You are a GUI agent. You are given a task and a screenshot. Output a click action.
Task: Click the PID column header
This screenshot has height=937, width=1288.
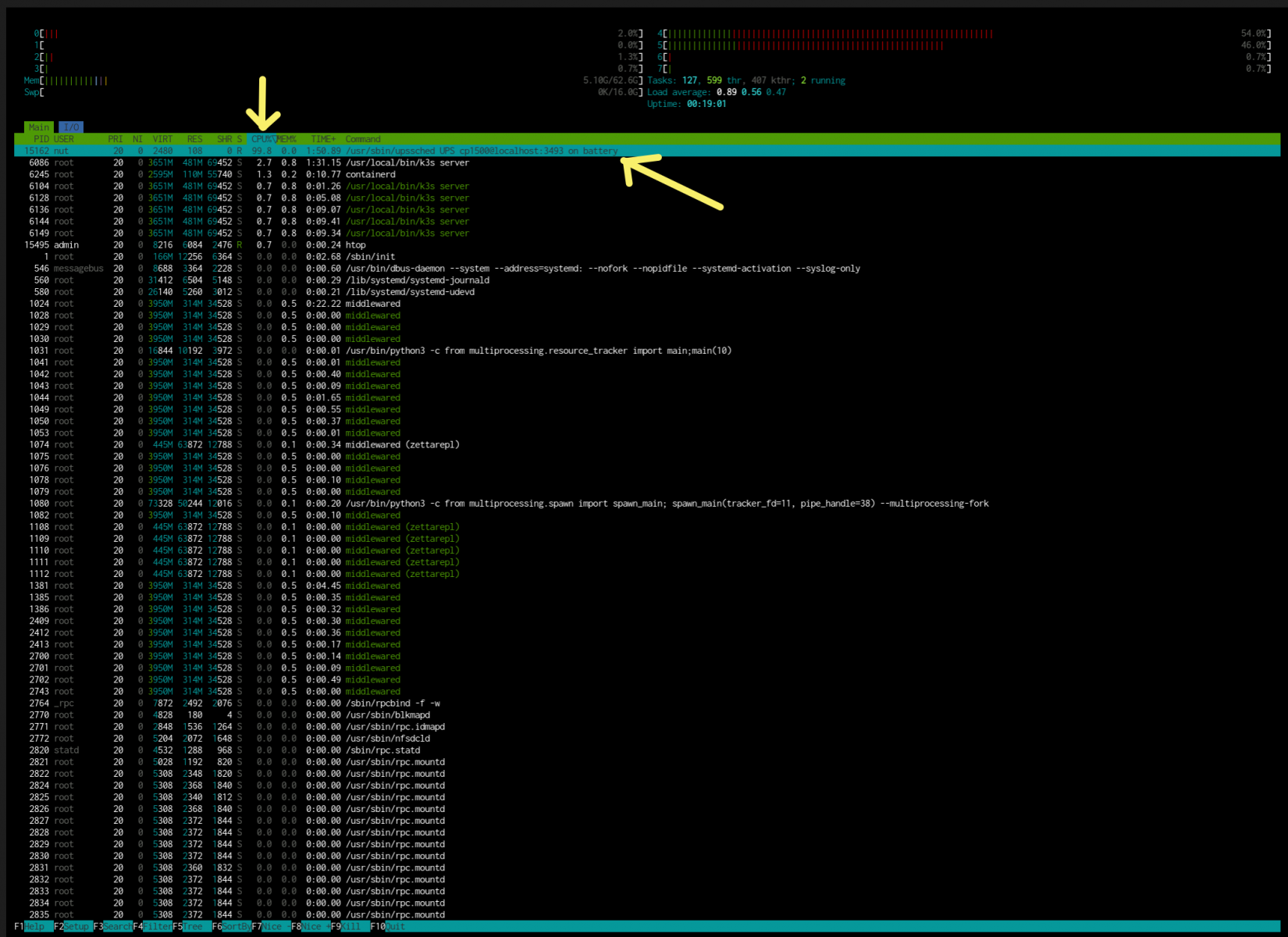click(x=41, y=139)
